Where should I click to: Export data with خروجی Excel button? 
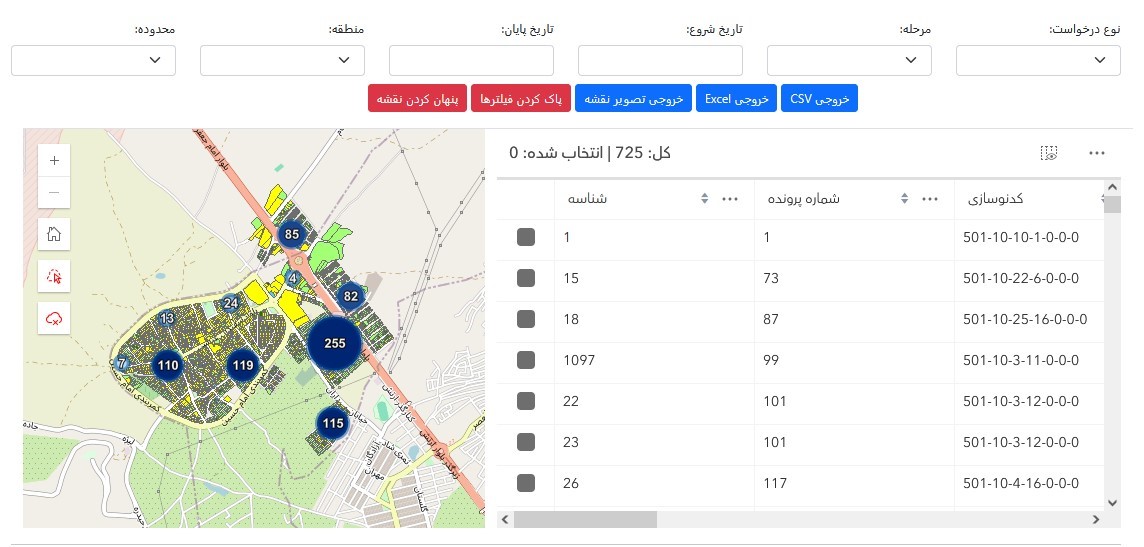(736, 98)
